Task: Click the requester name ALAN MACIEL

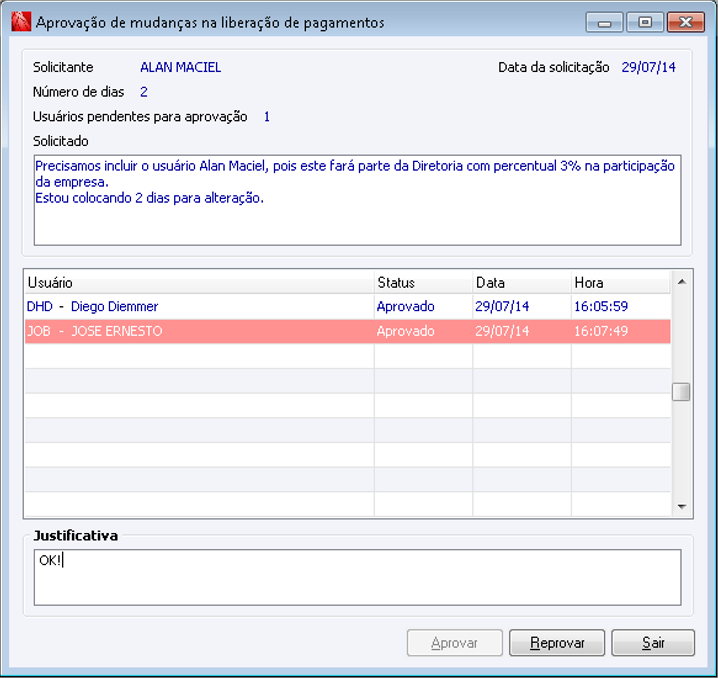Action: (180, 67)
